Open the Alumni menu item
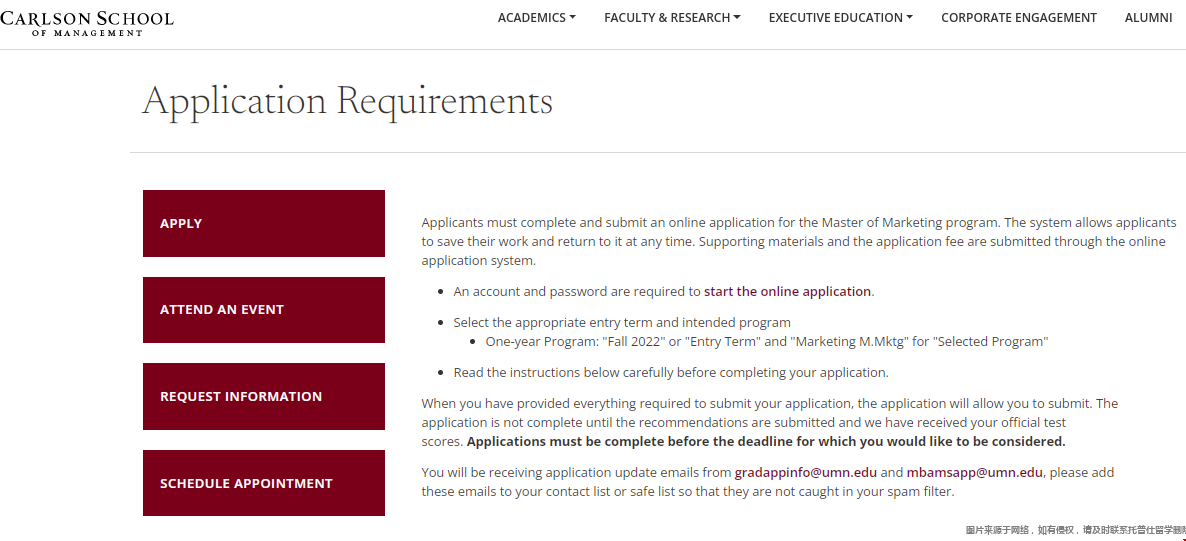This screenshot has width=1186, height=541. tap(1148, 17)
